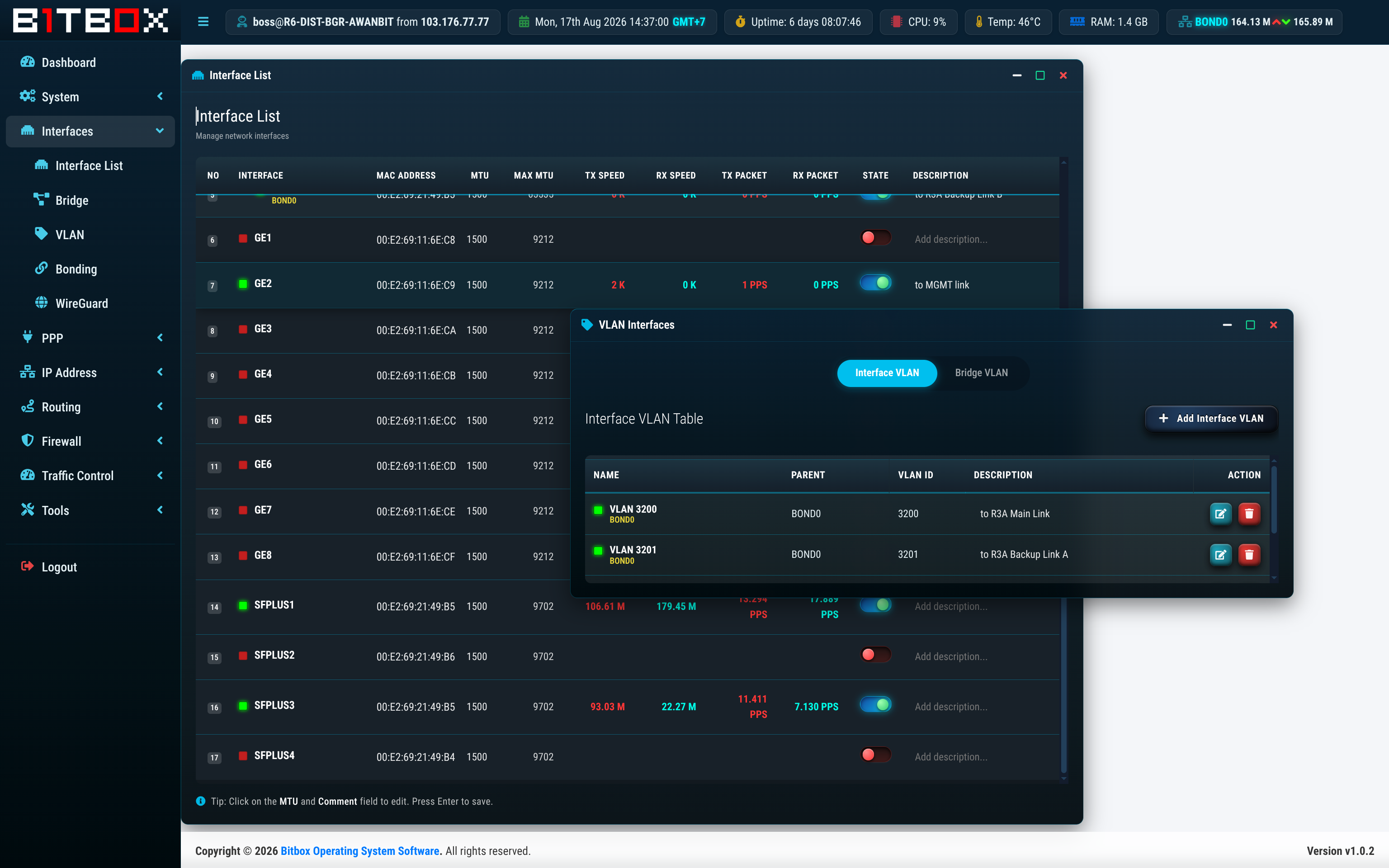Open the VLAN tag item in sidebar
The height and width of the screenshot is (868, 1389).
pos(70,235)
